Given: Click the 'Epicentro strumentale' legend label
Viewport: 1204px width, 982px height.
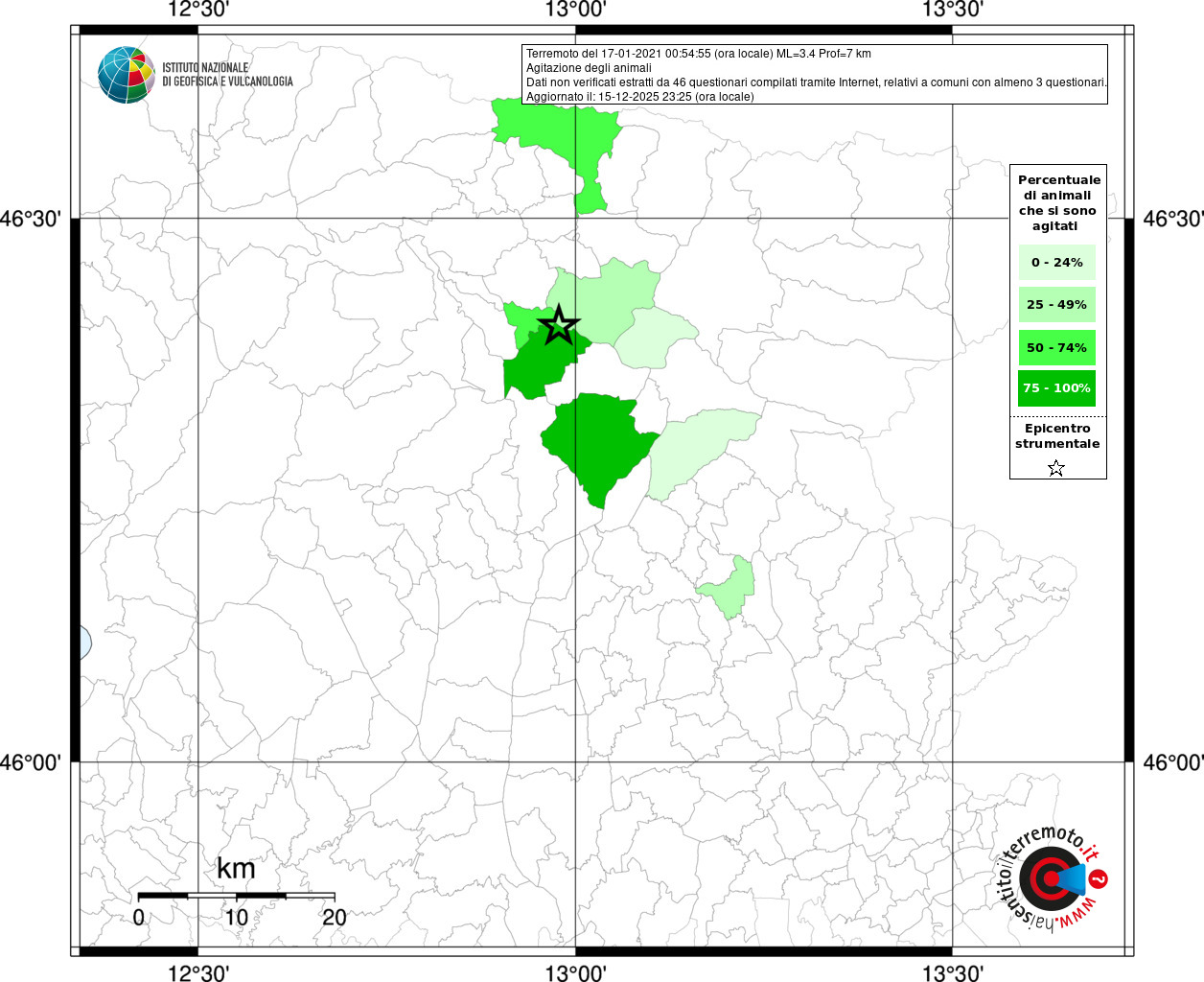Looking at the screenshot, I should tap(1057, 435).
